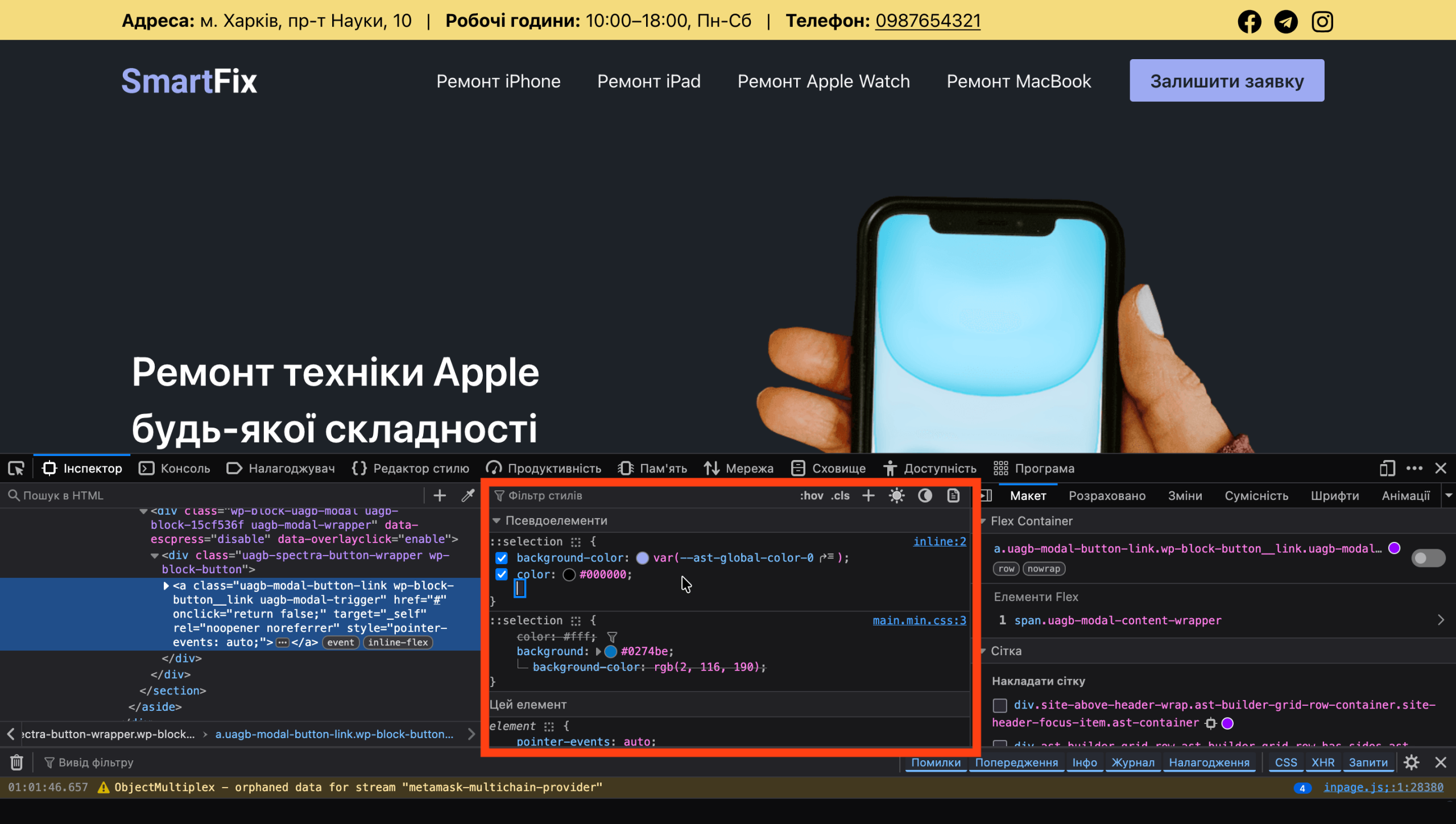Toggle print media simulation icon
Image resolution: width=1456 pixels, height=824 pixels.
click(x=953, y=495)
